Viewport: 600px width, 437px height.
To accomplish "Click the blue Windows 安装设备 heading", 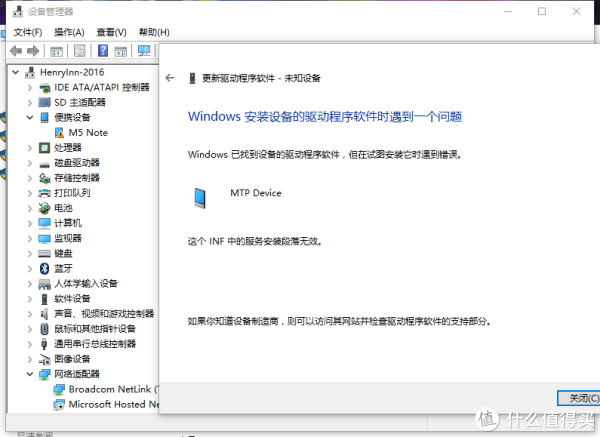I will coord(325,116).
